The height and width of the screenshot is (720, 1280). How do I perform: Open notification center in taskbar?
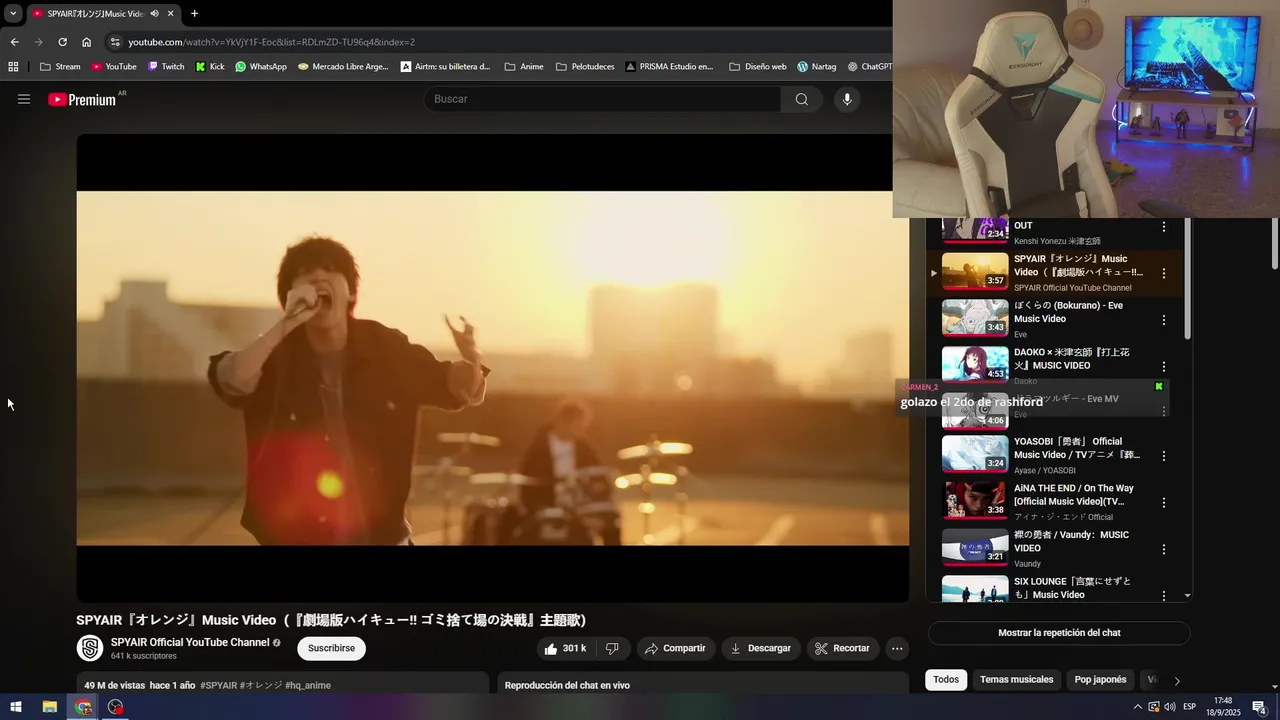coord(1259,707)
